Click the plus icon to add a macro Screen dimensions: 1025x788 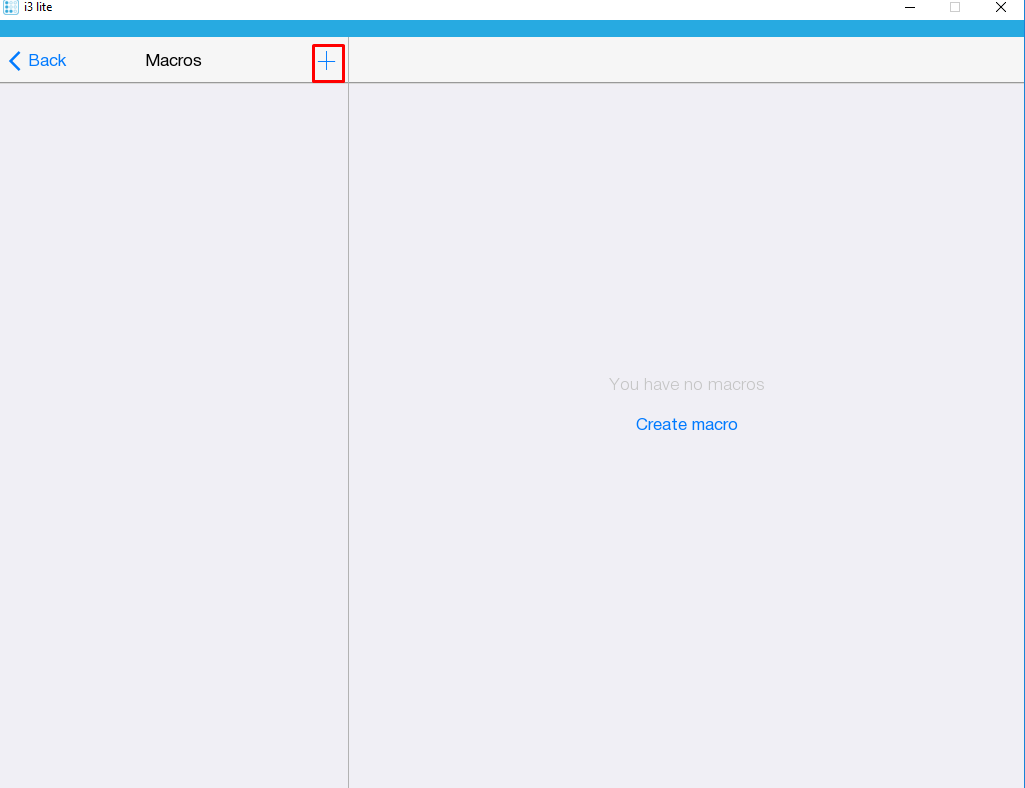[327, 62]
